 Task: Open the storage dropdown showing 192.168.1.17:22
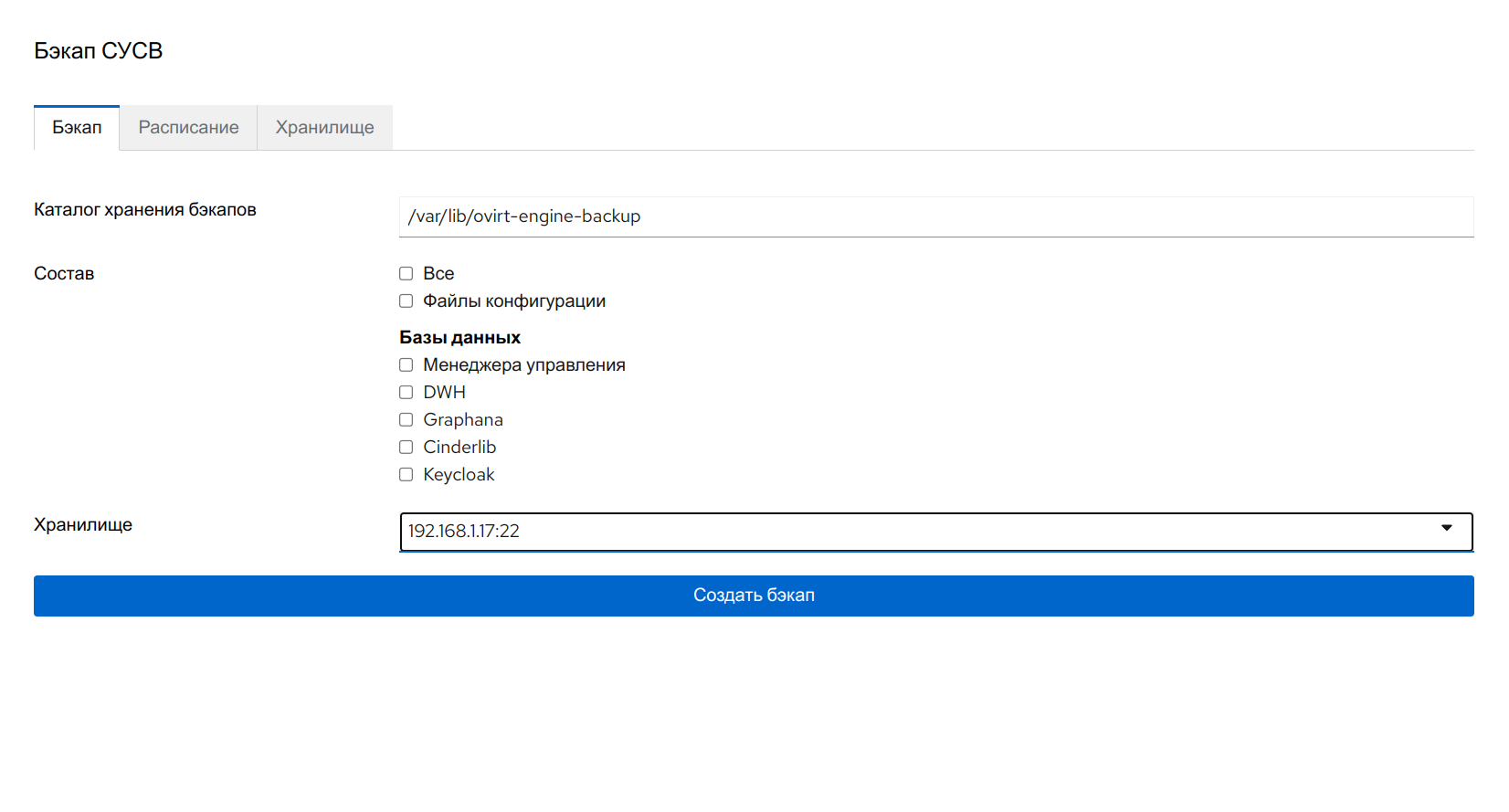coord(913,532)
